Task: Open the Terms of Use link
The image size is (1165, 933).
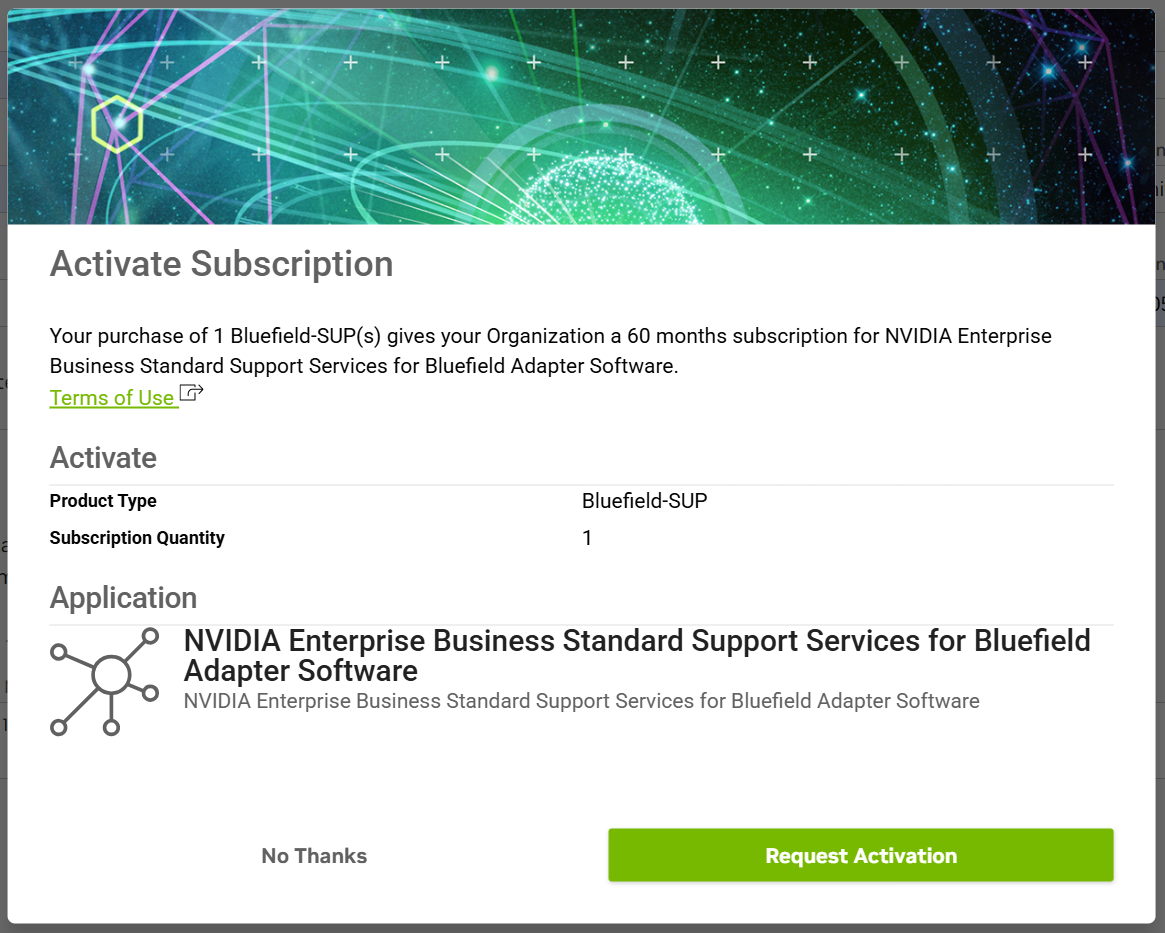Action: pos(113,398)
